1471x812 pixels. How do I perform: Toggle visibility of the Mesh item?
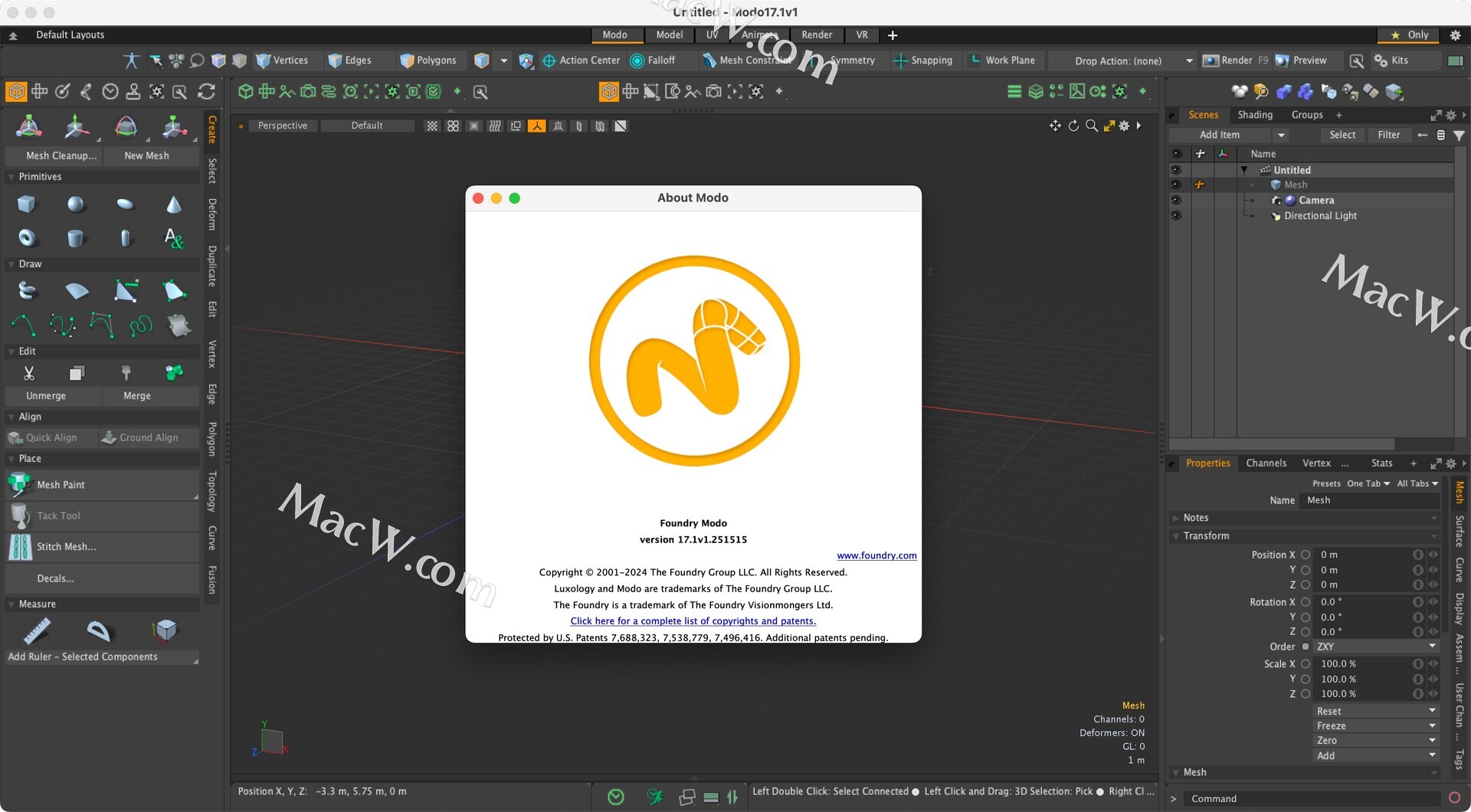coord(1176,185)
